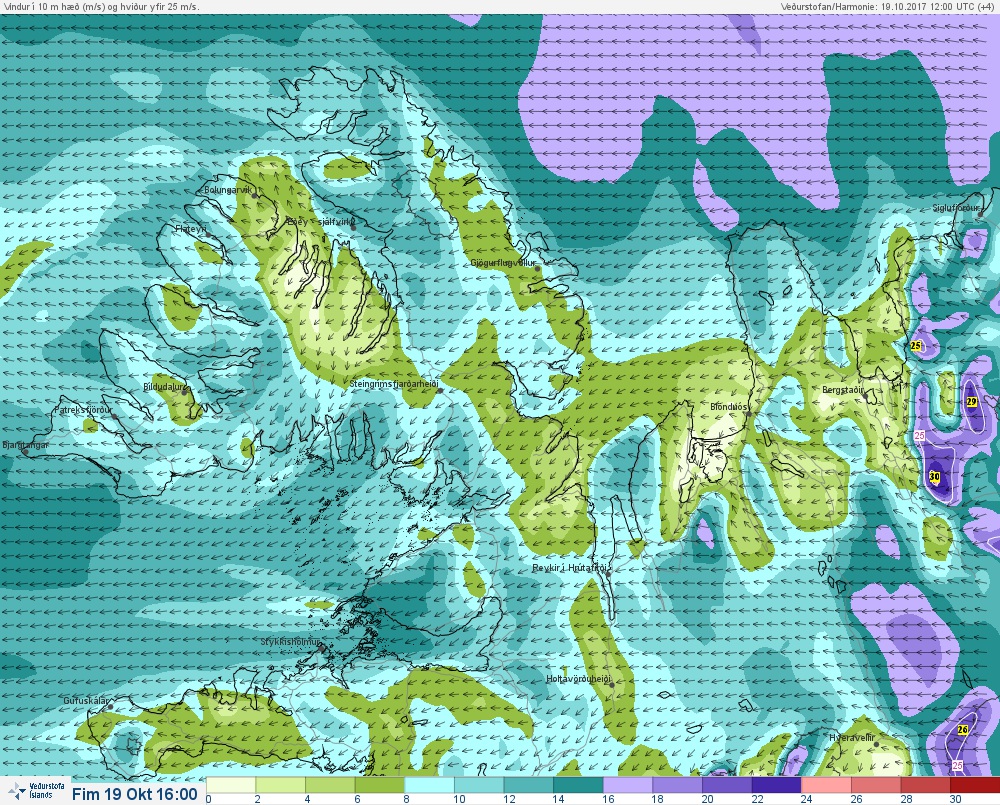Click the 'Fim 19 Okt 16:00' forecast time
Image resolution: width=1000 pixels, height=805 pixels.
135,794
